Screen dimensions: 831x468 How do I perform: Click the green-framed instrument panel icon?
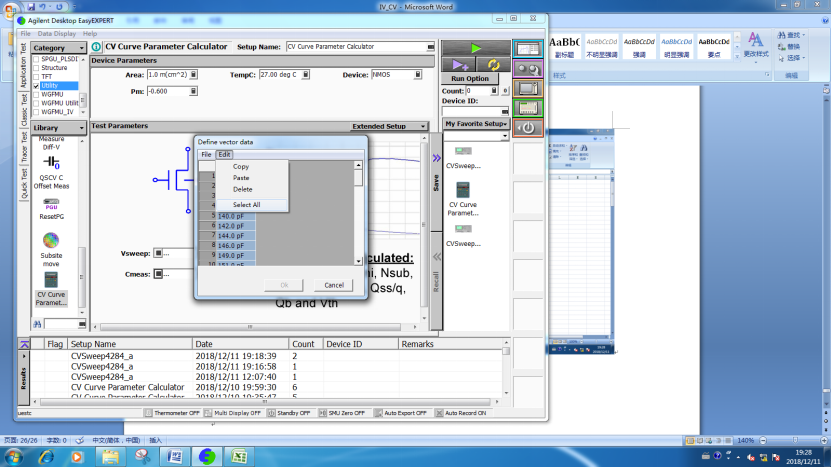pyautogui.click(x=528, y=108)
